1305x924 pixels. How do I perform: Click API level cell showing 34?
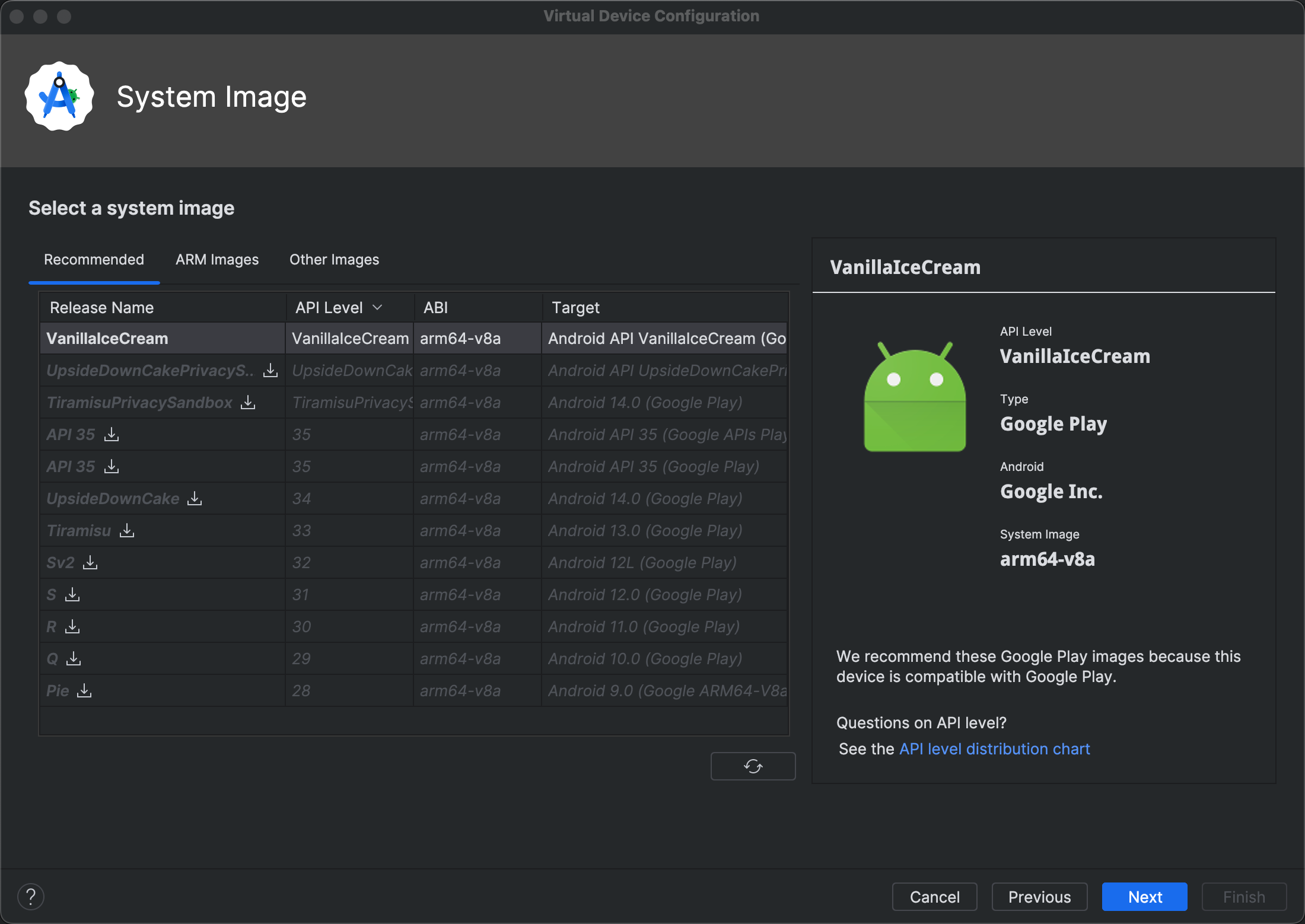tap(349, 498)
